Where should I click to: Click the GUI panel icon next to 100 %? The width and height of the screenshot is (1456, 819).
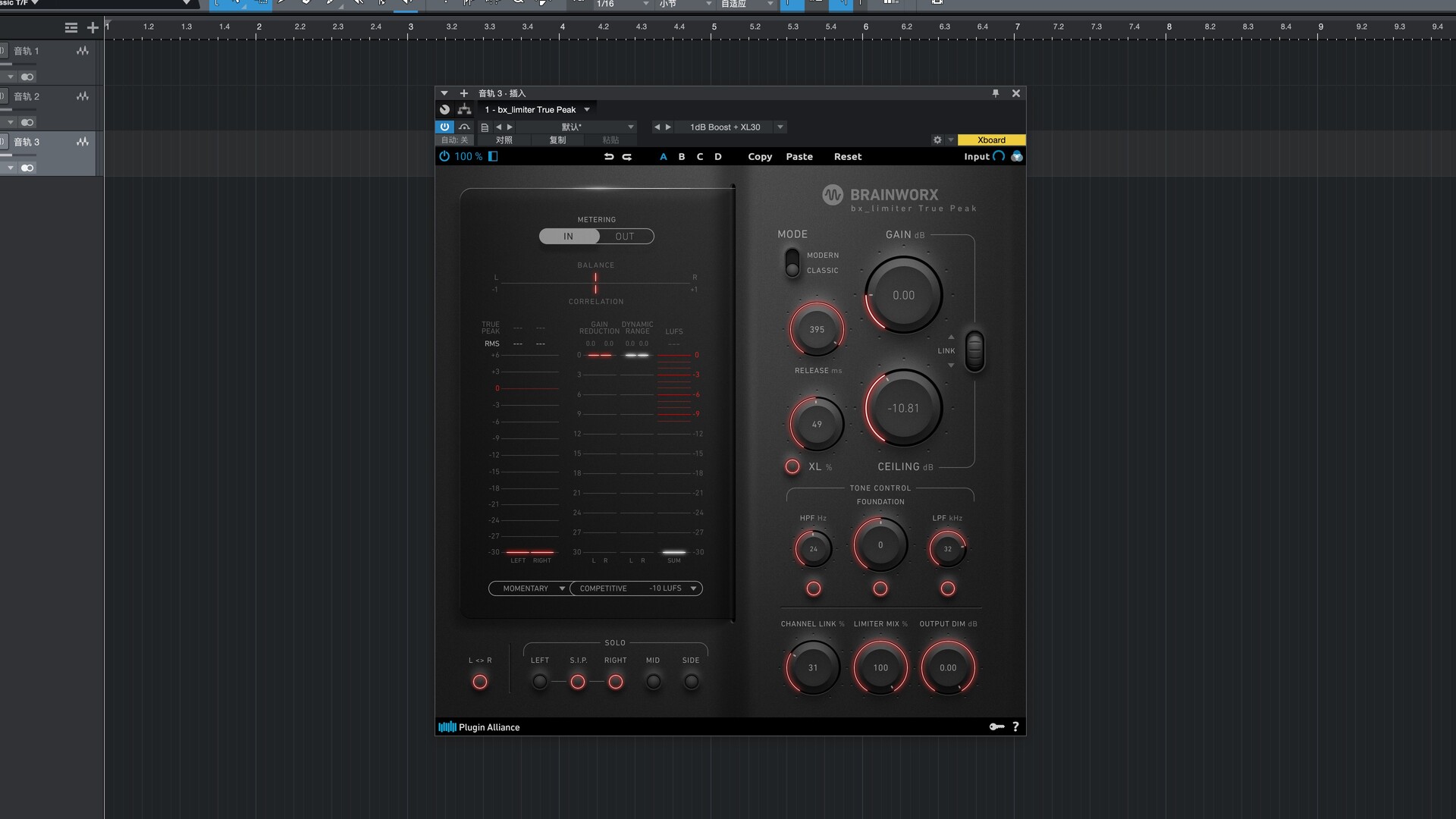[493, 156]
